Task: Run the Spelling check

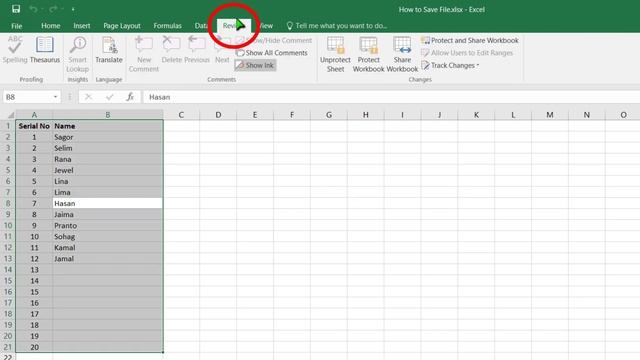Action: tap(15, 50)
